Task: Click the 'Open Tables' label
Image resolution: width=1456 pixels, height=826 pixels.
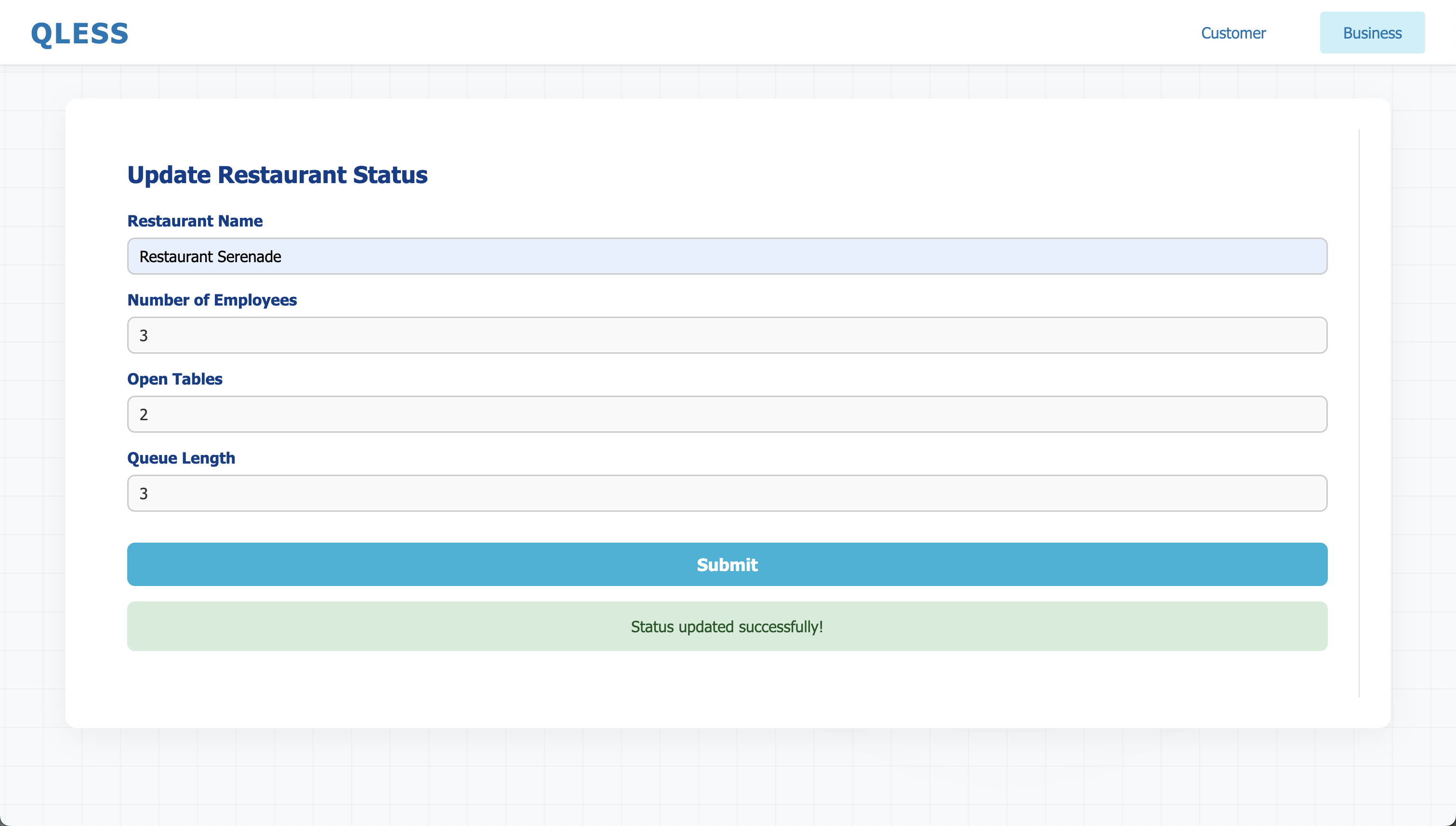Action: point(174,379)
